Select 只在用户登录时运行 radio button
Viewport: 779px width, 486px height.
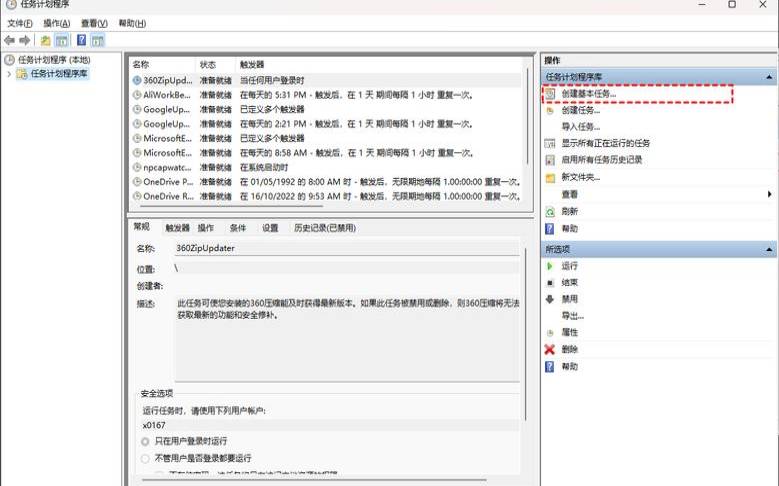[145, 441]
